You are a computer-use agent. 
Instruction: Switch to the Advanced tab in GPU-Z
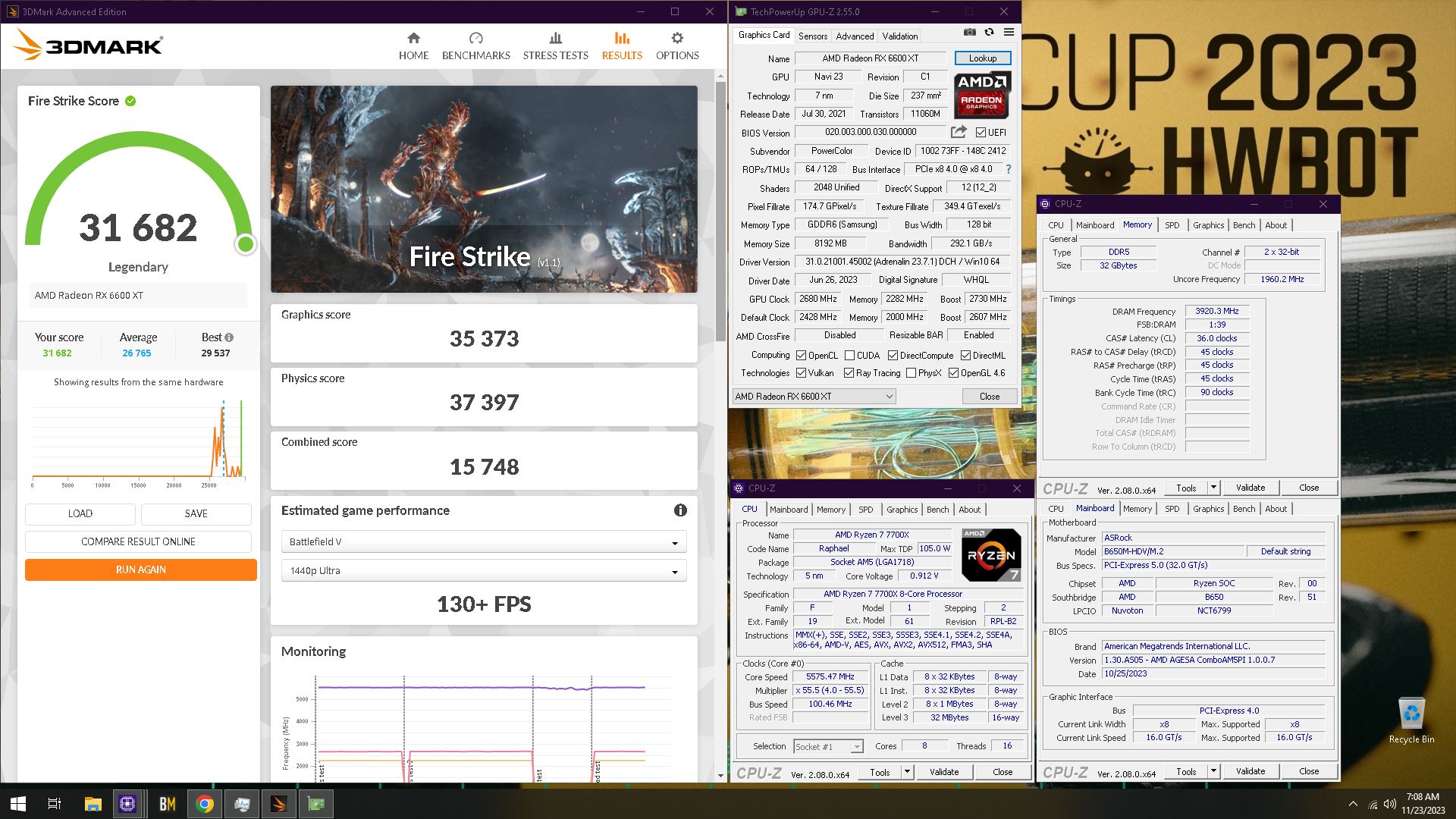tap(855, 36)
